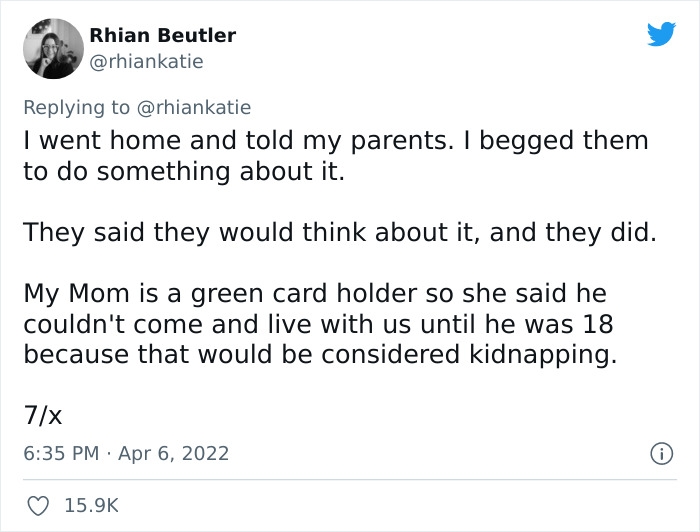This screenshot has height=532, width=700.
Task: Click the word 'kidnapping' in the tweet
Action: (542, 355)
